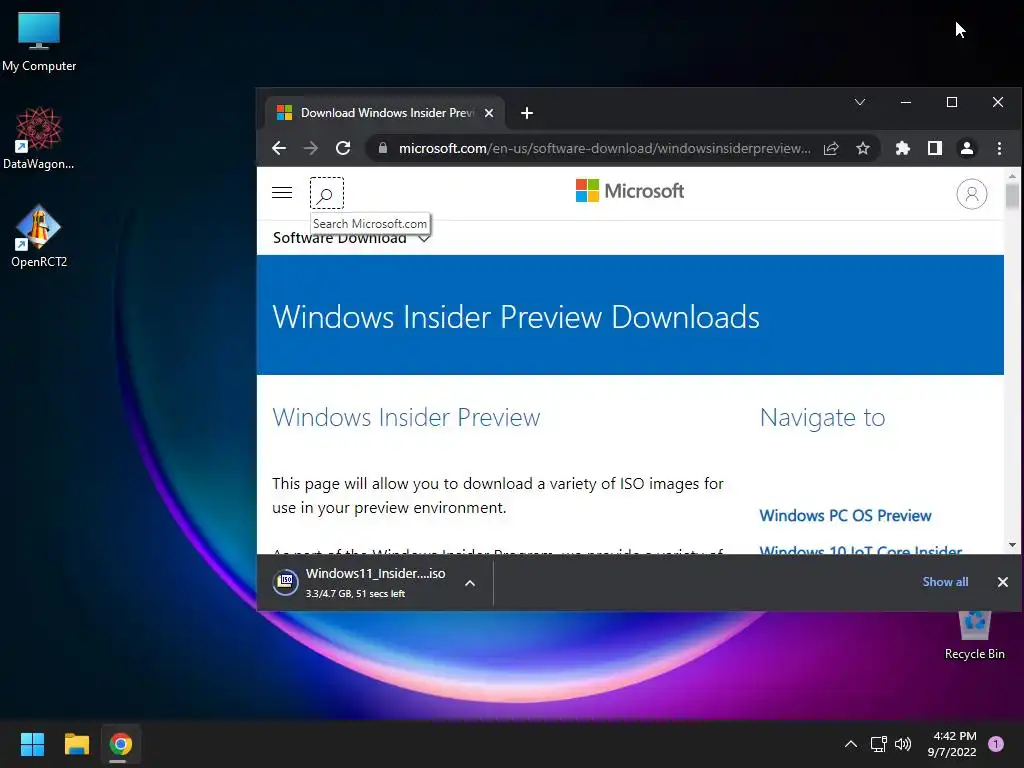Click the address bar URL
The height and width of the screenshot is (768, 1024).
(x=604, y=148)
